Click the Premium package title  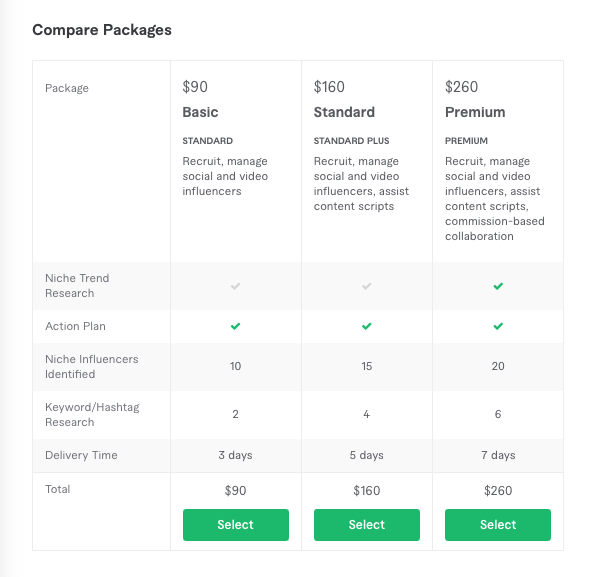click(475, 112)
